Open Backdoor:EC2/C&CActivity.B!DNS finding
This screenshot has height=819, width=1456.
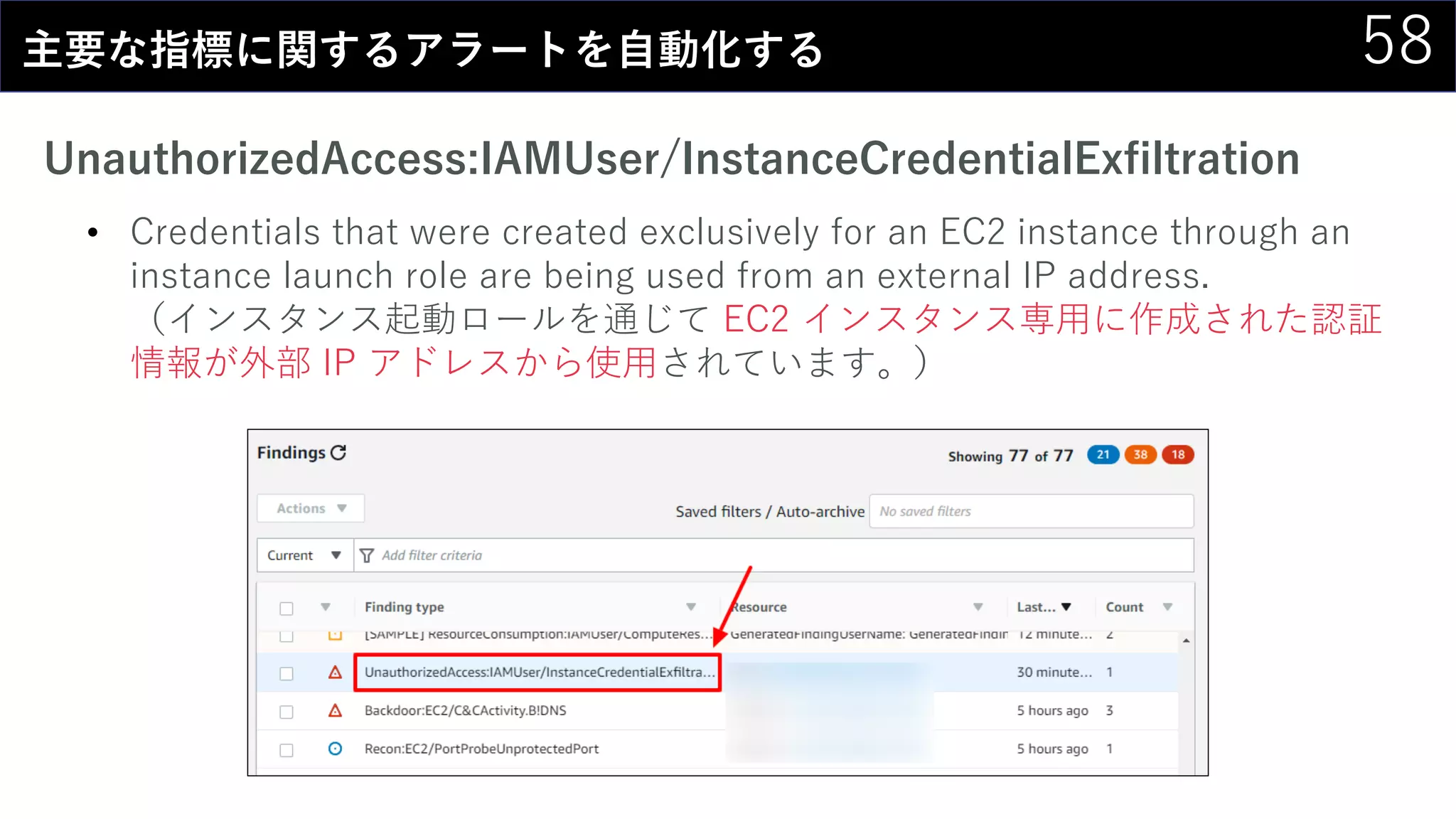465,710
